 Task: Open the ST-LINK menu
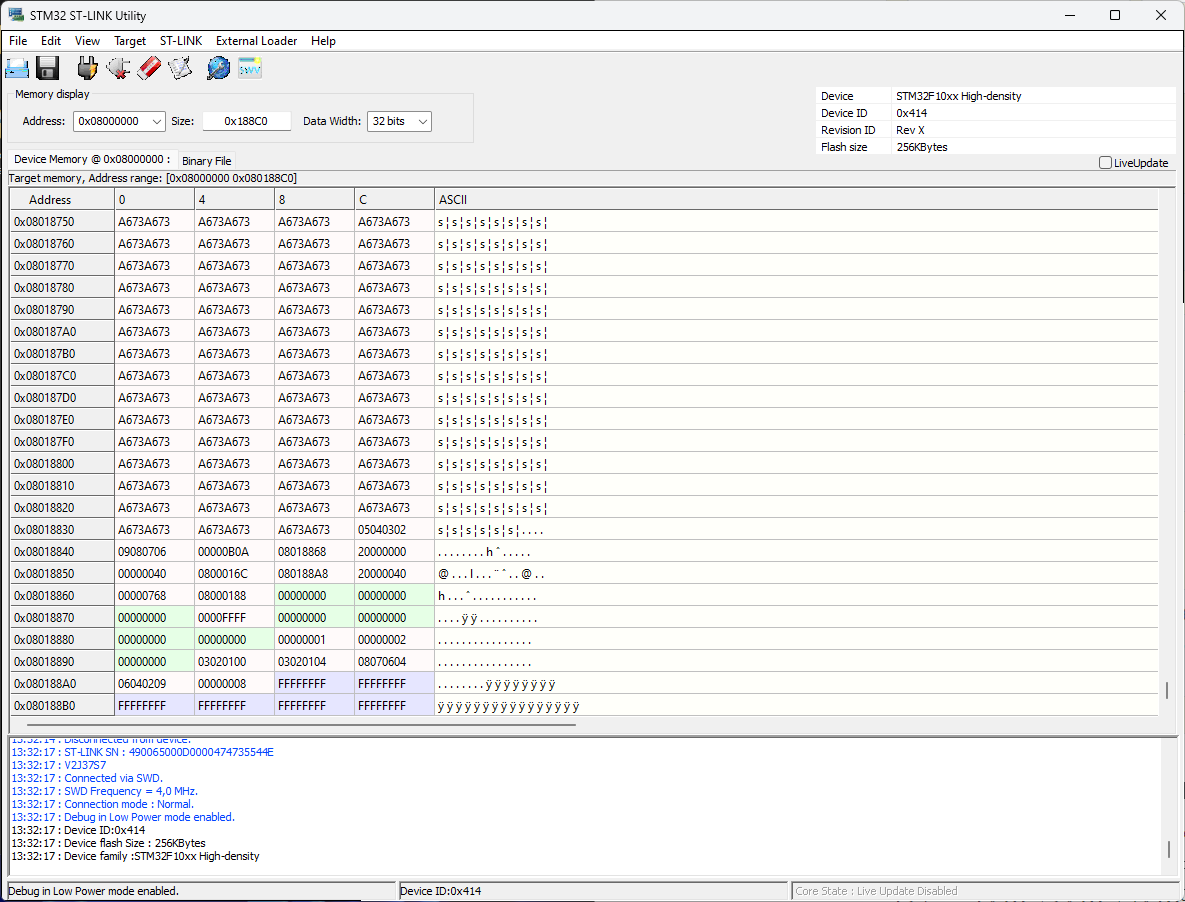point(181,41)
